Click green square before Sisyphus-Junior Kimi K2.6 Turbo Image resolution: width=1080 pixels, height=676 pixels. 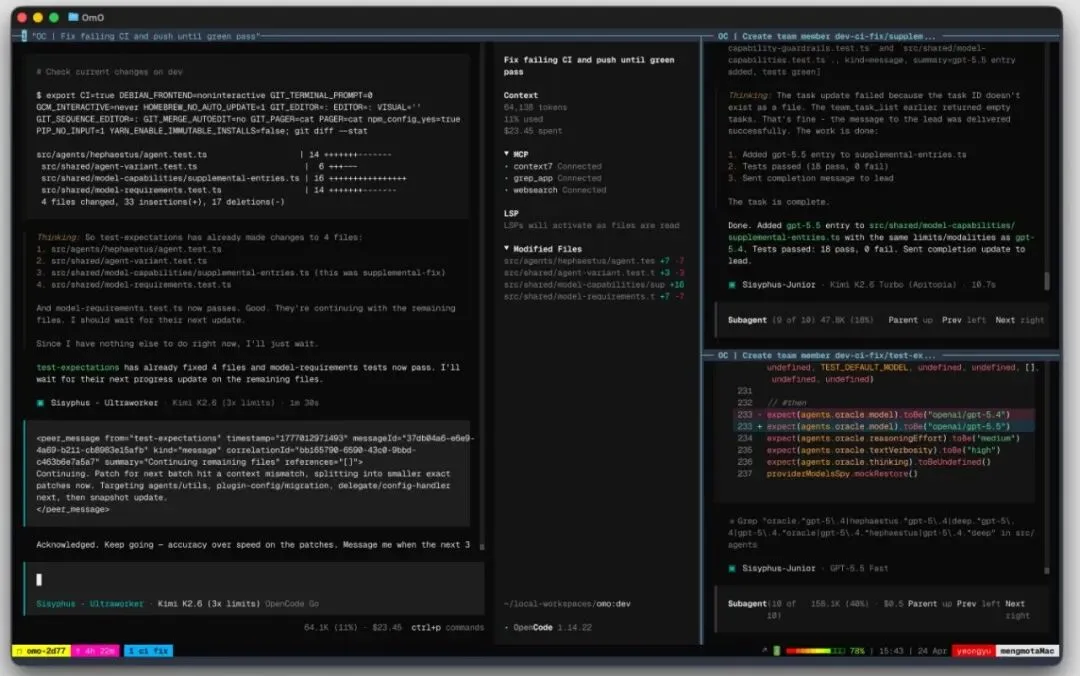click(x=731, y=285)
